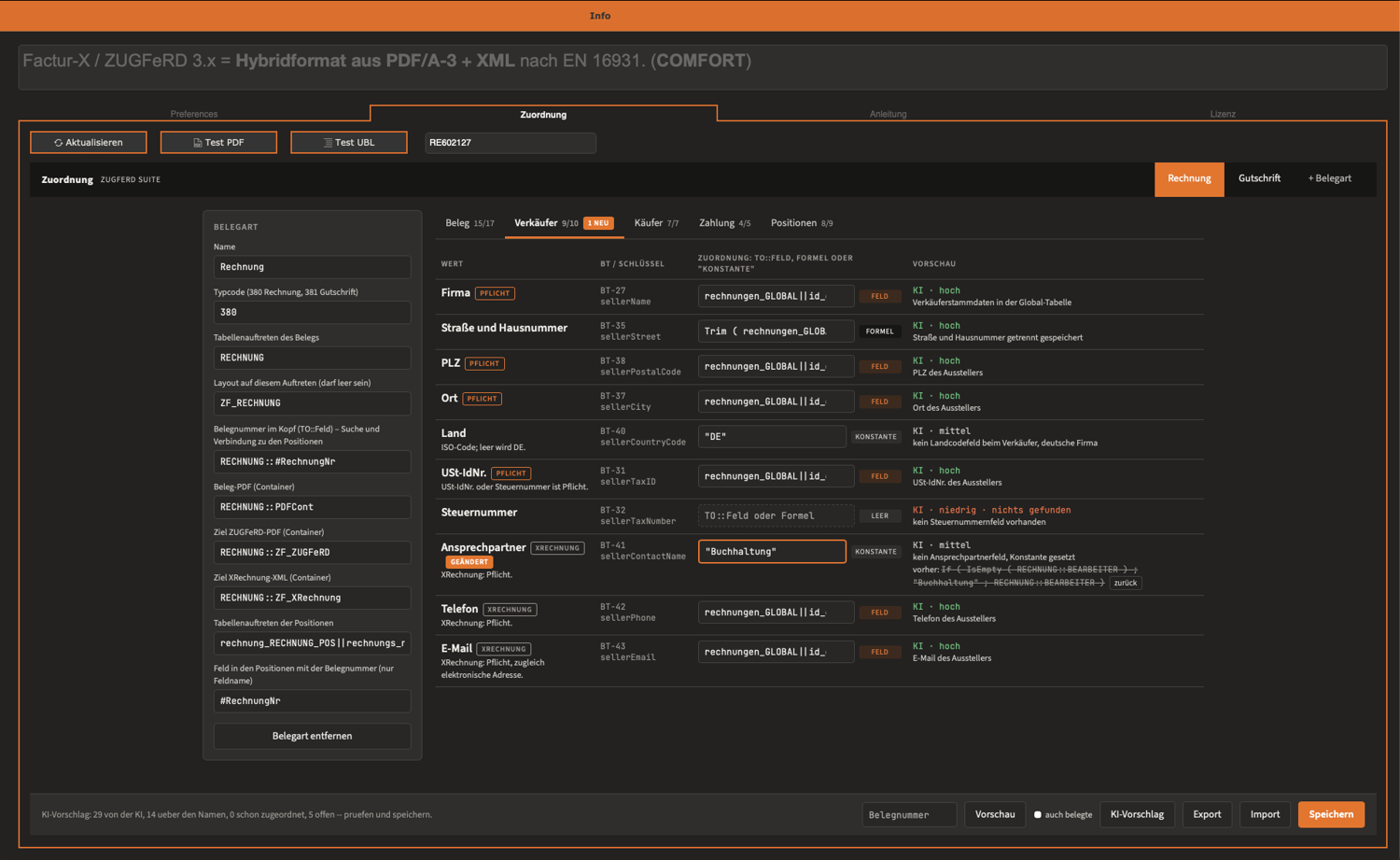Image resolution: width=1400 pixels, height=860 pixels.
Task: Click the FORMEL badge for Straße und Hausnummer
Action: pyautogui.click(x=879, y=331)
